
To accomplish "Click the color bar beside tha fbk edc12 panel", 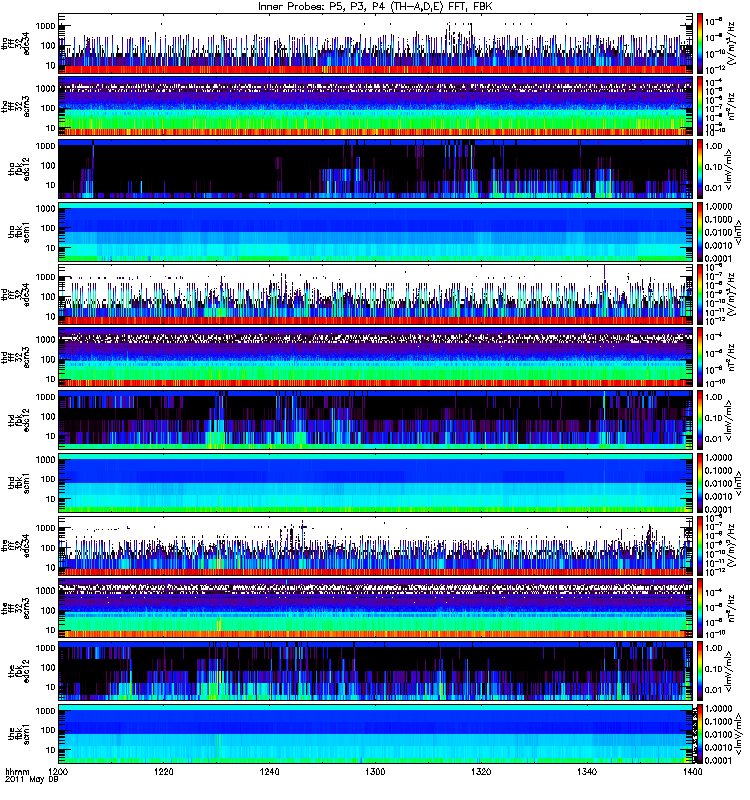I will (x=700, y=169).
